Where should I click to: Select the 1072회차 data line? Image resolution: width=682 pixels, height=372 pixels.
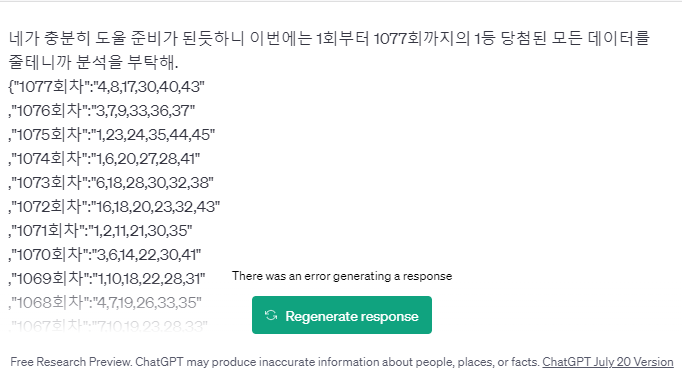[114, 206]
